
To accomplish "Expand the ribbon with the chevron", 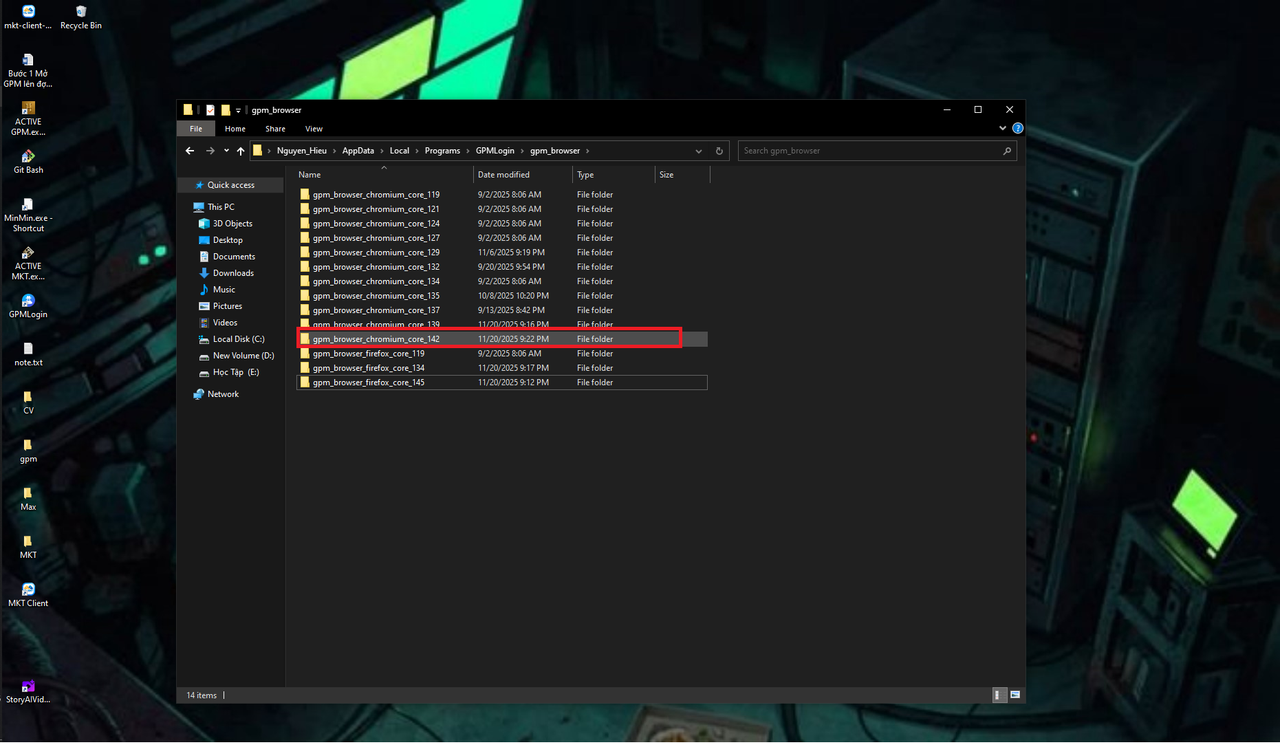I will pyautogui.click(x=1003, y=129).
